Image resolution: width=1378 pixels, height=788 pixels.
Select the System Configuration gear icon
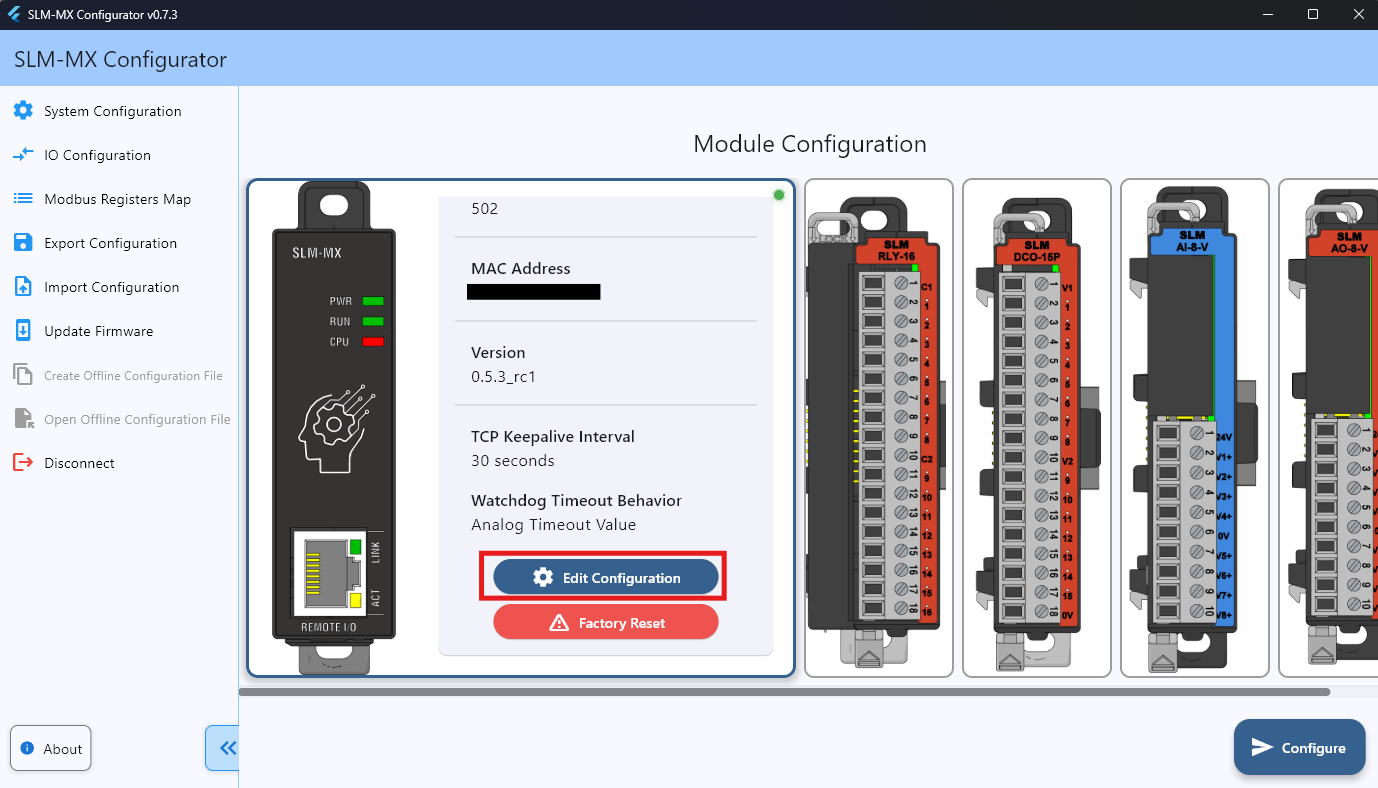(x=23, y=110)
